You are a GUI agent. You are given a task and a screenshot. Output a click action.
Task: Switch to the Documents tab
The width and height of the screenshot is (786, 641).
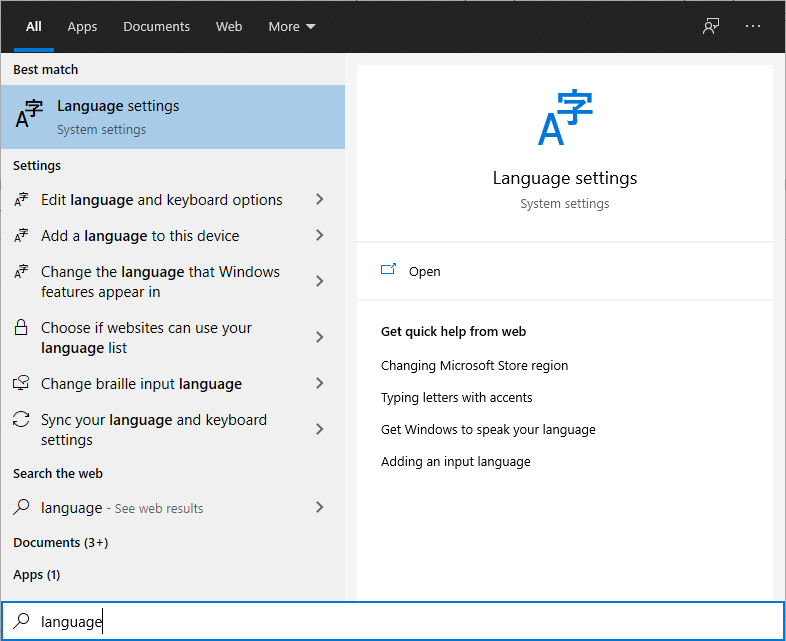[156, 27]
